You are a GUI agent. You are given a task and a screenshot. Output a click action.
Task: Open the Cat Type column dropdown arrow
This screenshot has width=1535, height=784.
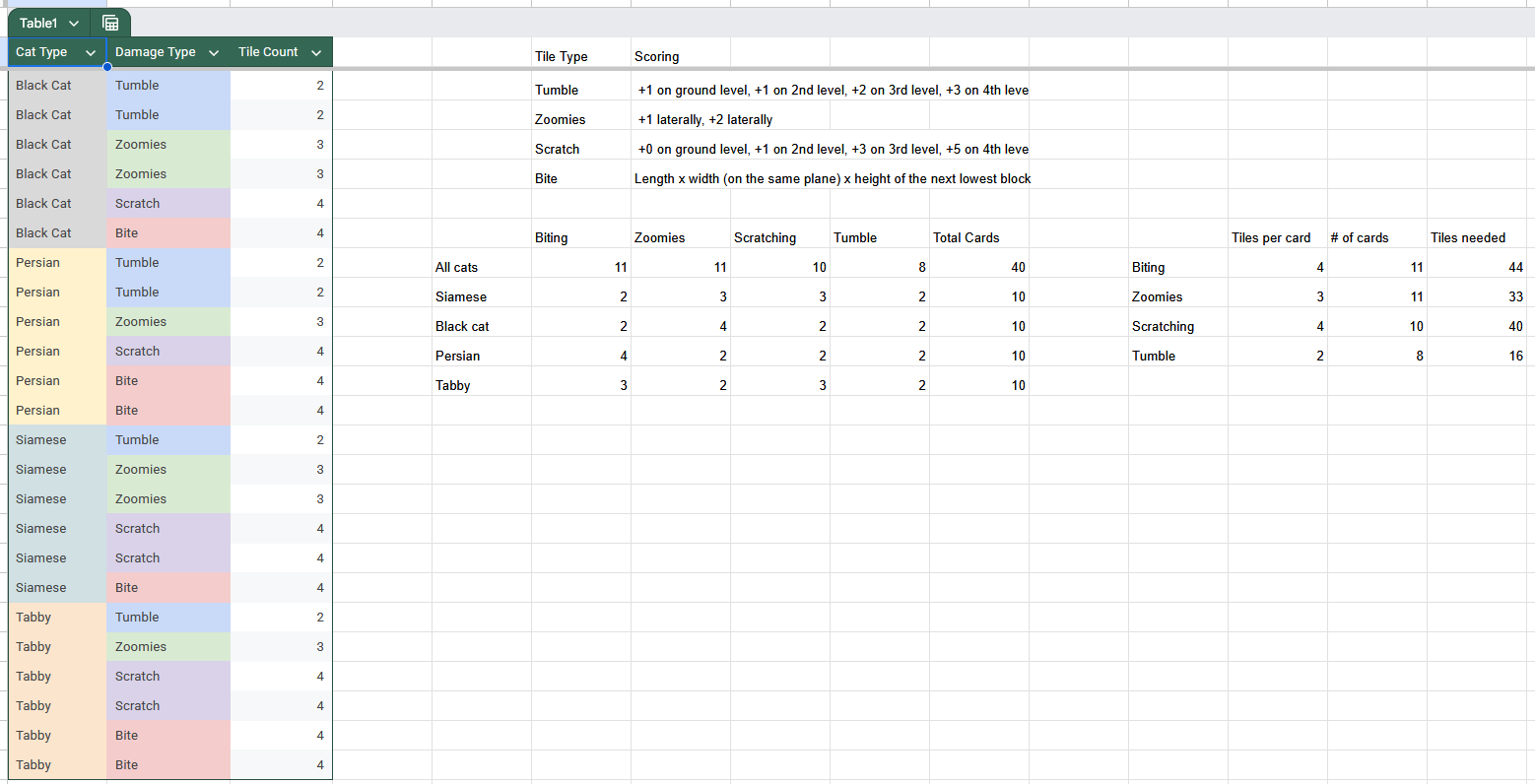coord(91,53)
